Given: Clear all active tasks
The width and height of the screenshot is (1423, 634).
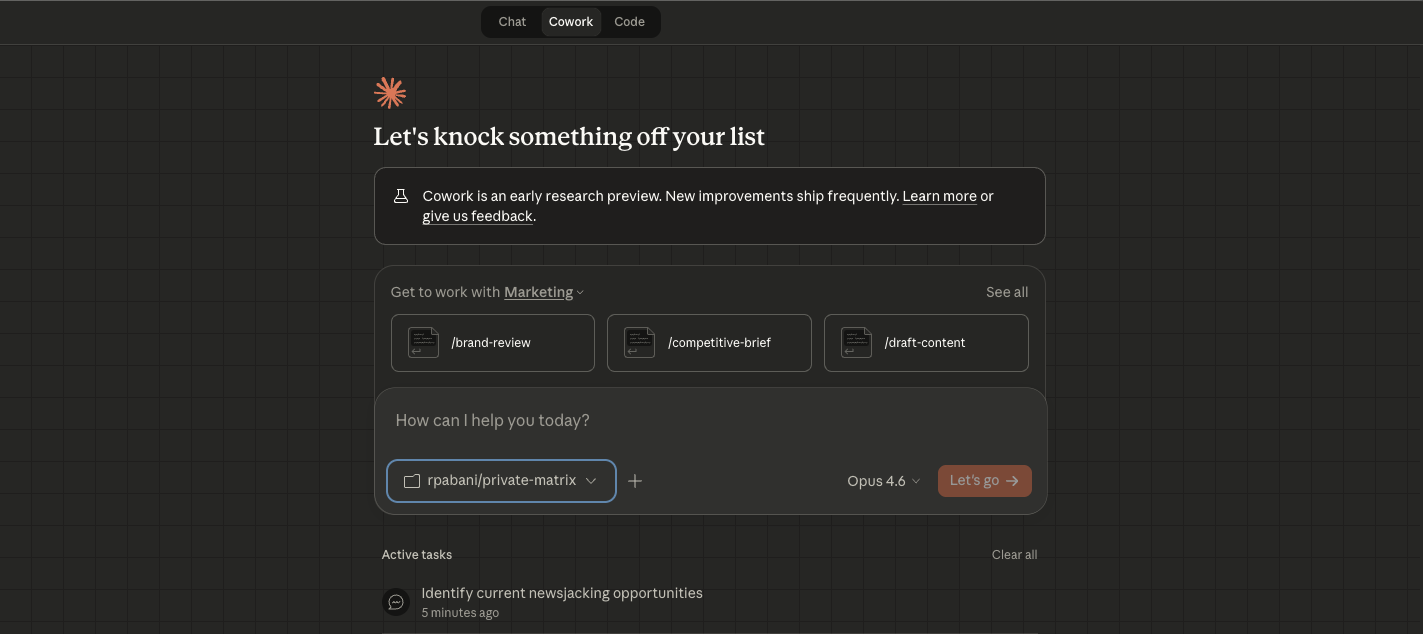Looking at the screenshot, I should tap(1014, 554).
